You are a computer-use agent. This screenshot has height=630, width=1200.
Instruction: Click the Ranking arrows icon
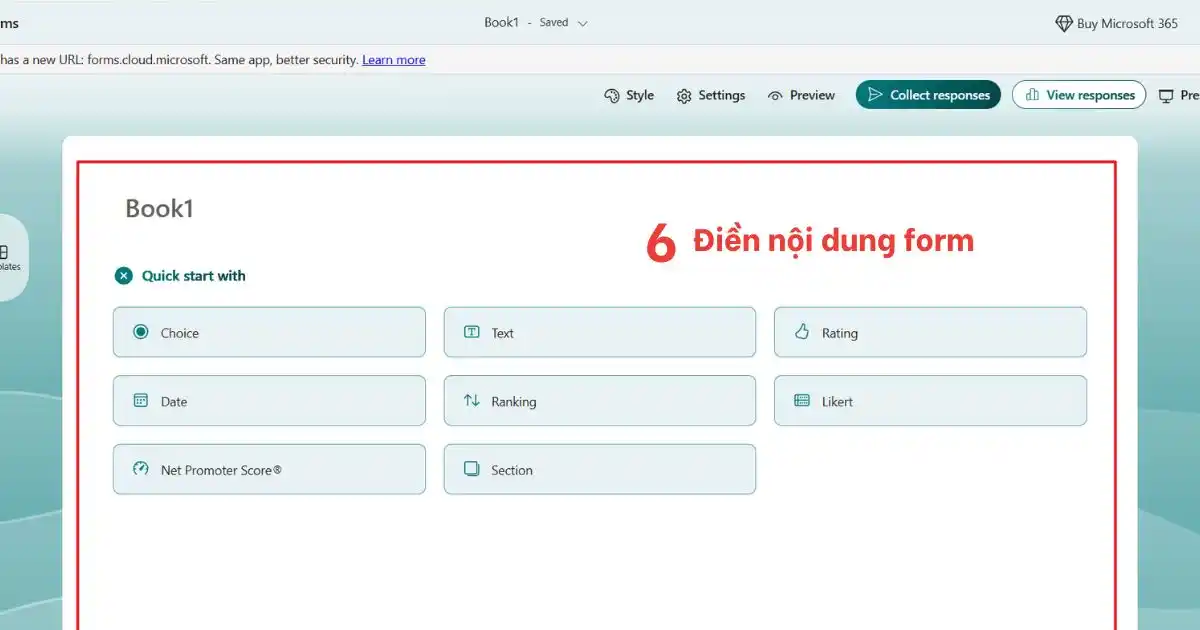coord(472,401)
